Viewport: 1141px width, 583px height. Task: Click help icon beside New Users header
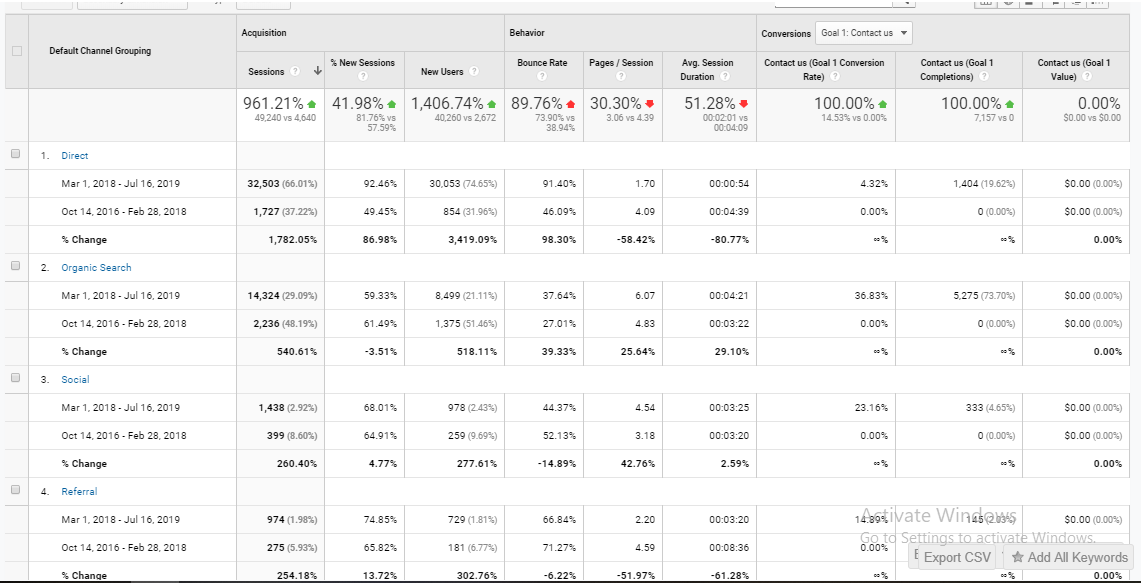tap(473, 71)
